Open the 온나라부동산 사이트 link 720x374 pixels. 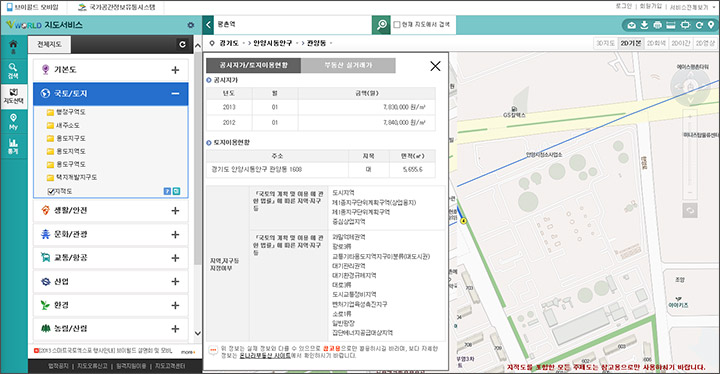click(265, 356)
